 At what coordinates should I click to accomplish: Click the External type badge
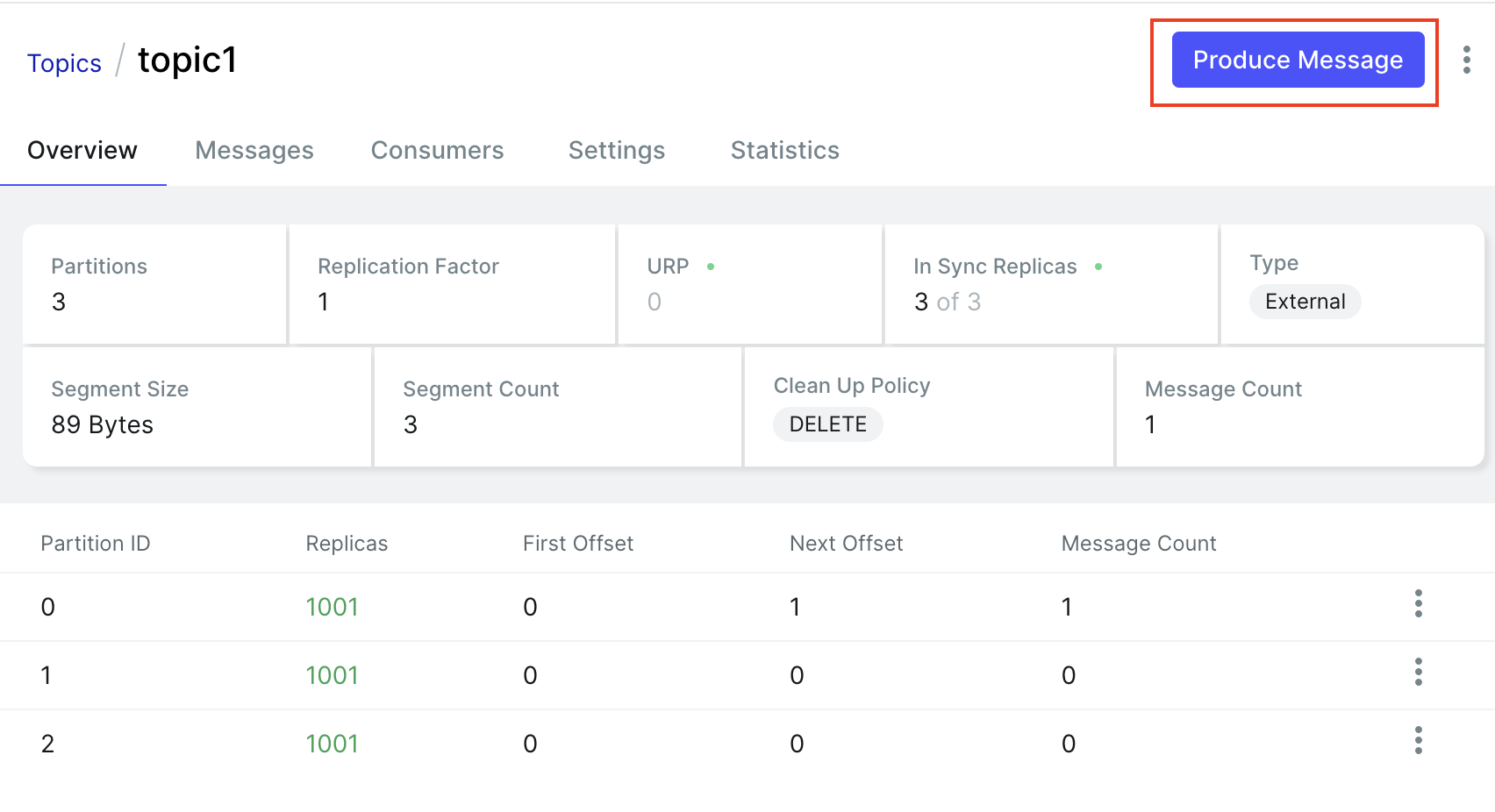click(x=1305, y=302)
